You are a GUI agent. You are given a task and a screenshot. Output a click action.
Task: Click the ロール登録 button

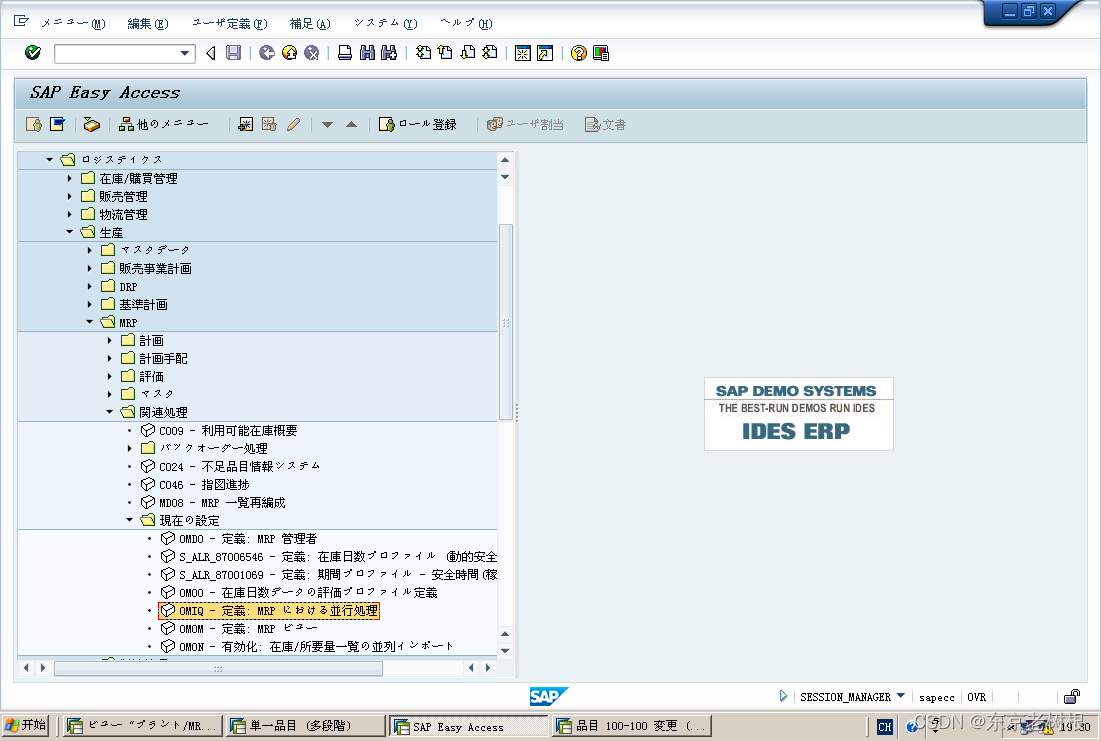pos(418,124)
